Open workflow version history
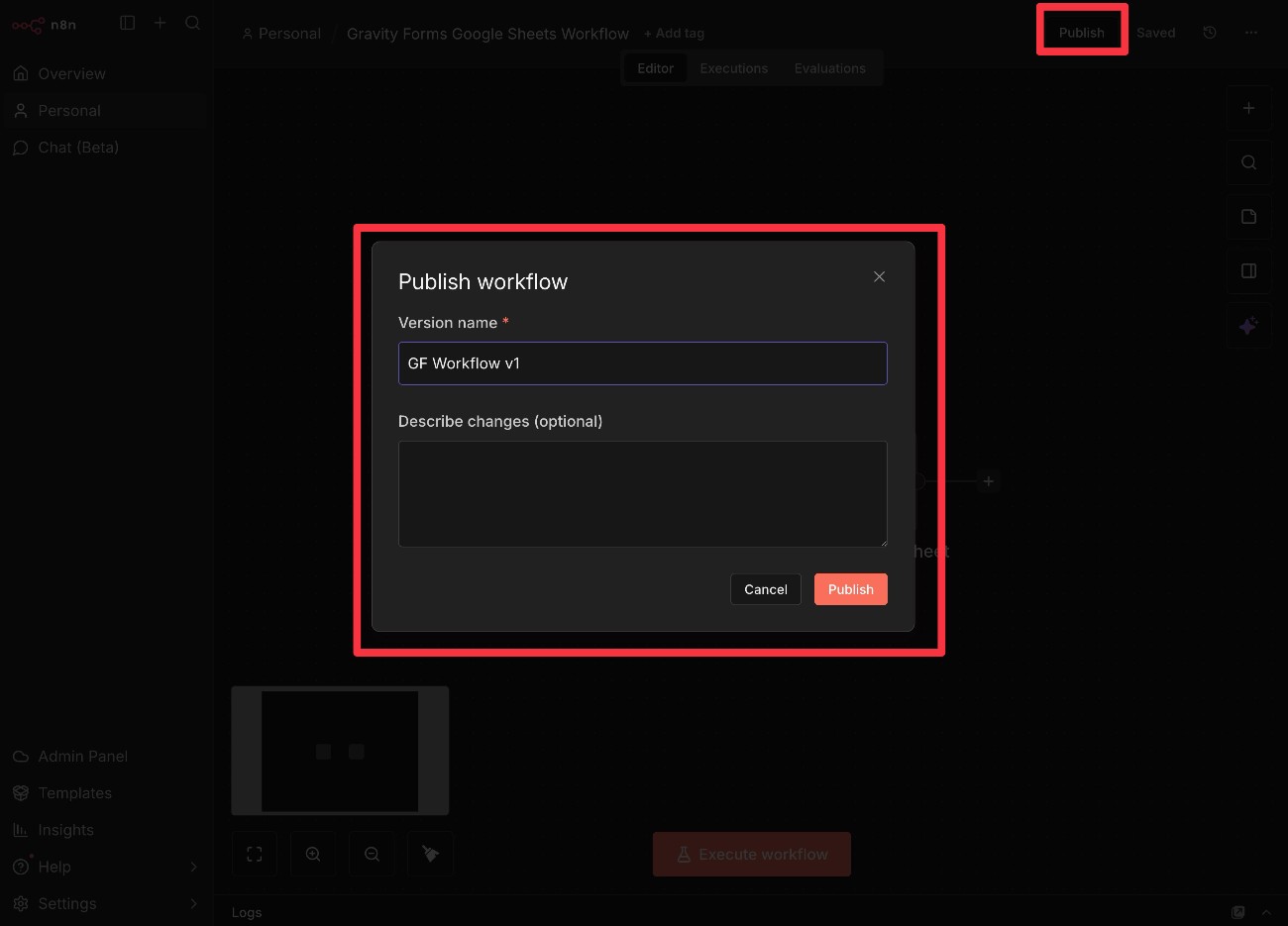The height and width of the screenshot is (926, 1288). click(1210, 32)
